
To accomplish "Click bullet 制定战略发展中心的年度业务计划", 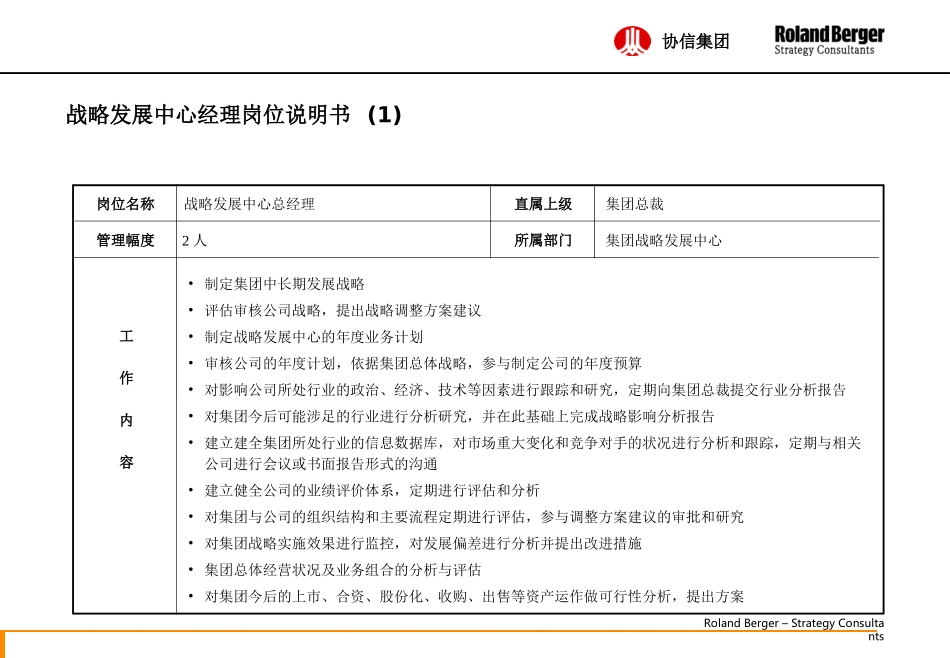I will click(314, 337).
